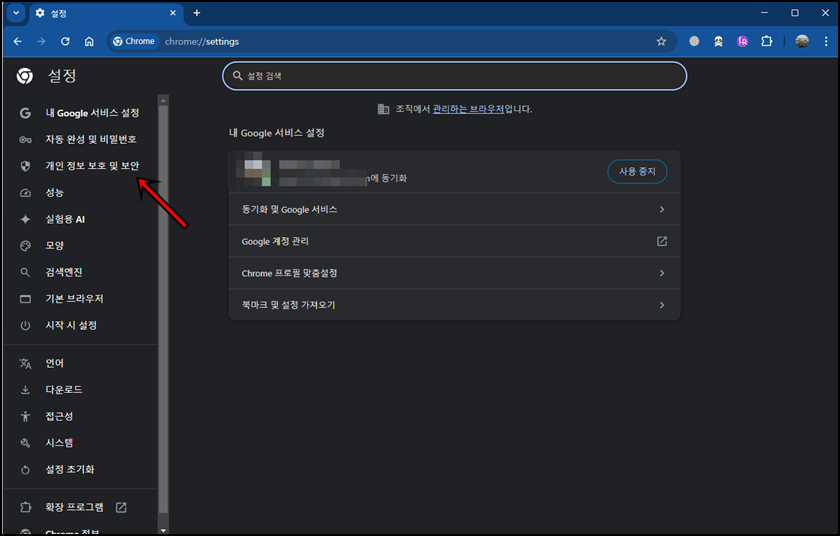
Task: Click the wrench icon for 시스템
Action: tap(25, 443)
